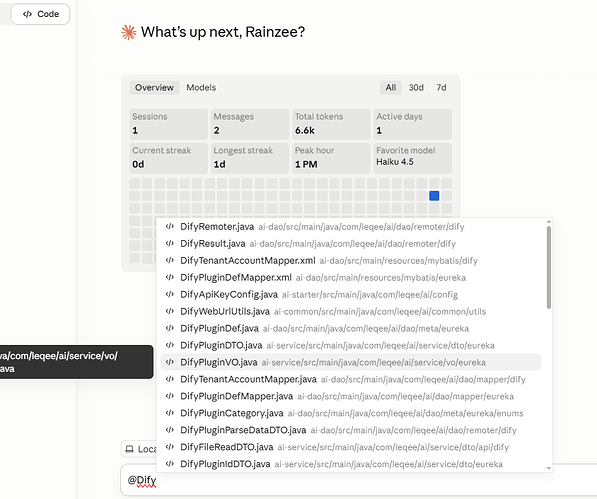Click the @Dify message input field

pos(359,480)
